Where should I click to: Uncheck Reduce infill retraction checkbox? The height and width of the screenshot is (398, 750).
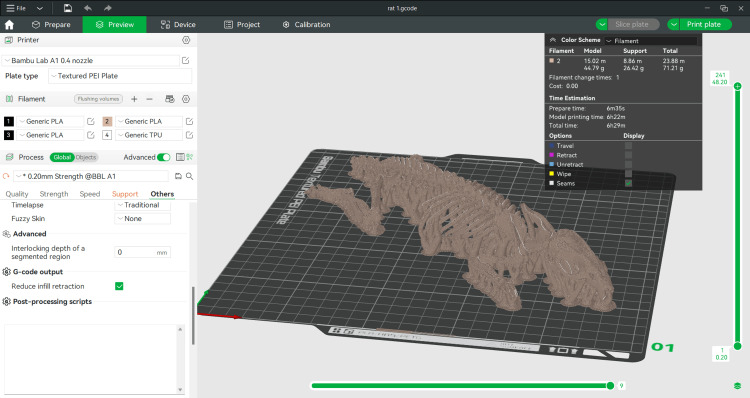pyautogui.click(x=119, y=286)
